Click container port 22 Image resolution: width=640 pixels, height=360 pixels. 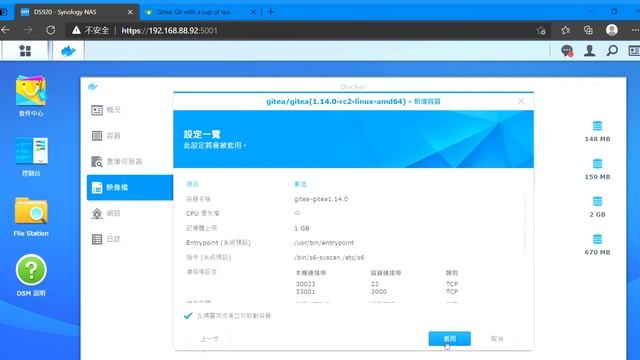(375, 284)
